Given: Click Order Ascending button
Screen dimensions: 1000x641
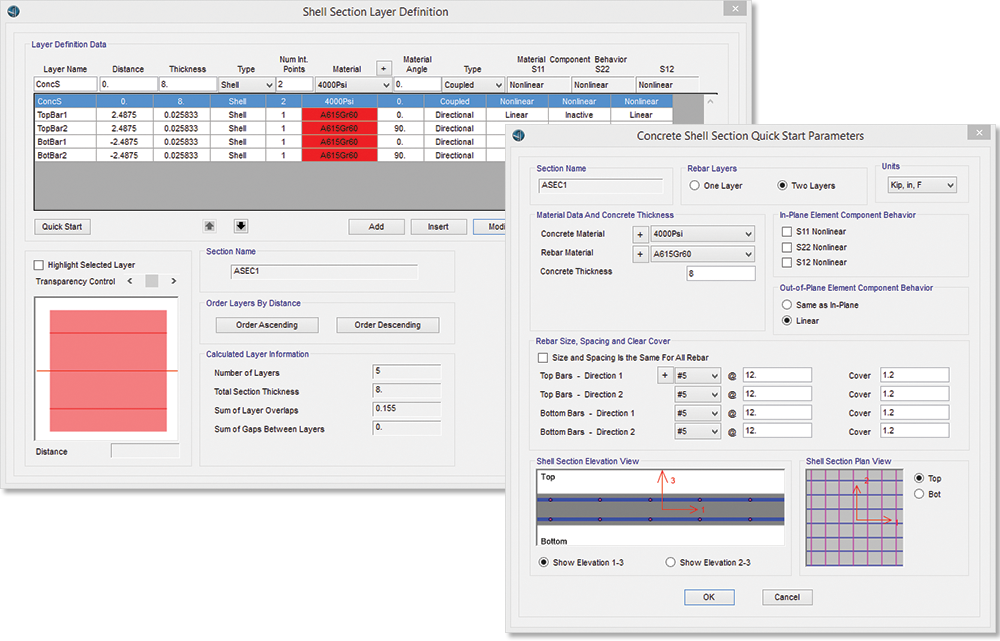Looking at the screenshot, I should (267, 325).
